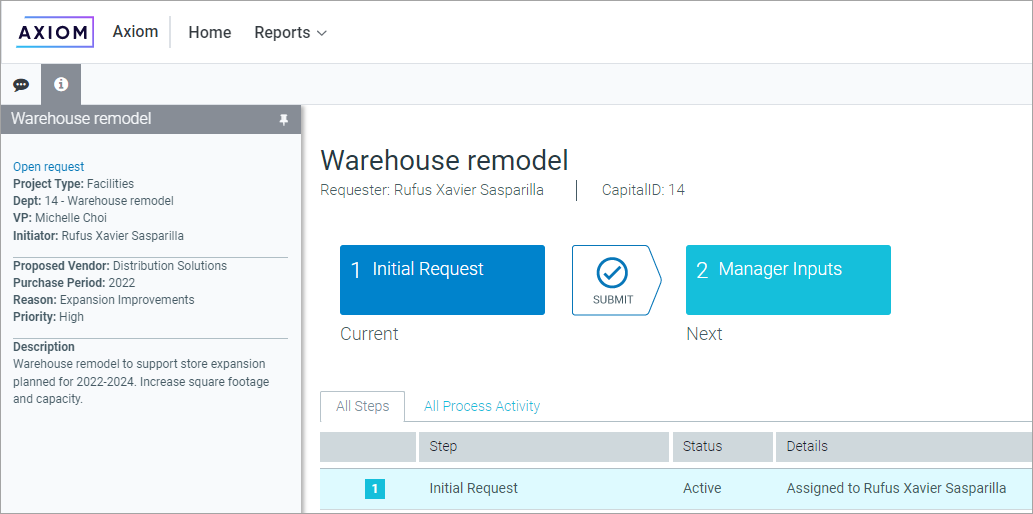Click the Active status cell
This screenshot has width=1033, height=514.
coord(701,489)
